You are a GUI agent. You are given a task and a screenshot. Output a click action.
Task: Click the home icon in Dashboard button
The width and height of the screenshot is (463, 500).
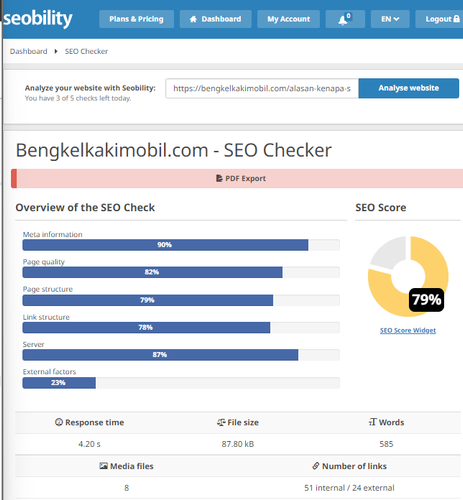[x=193, y=19]
